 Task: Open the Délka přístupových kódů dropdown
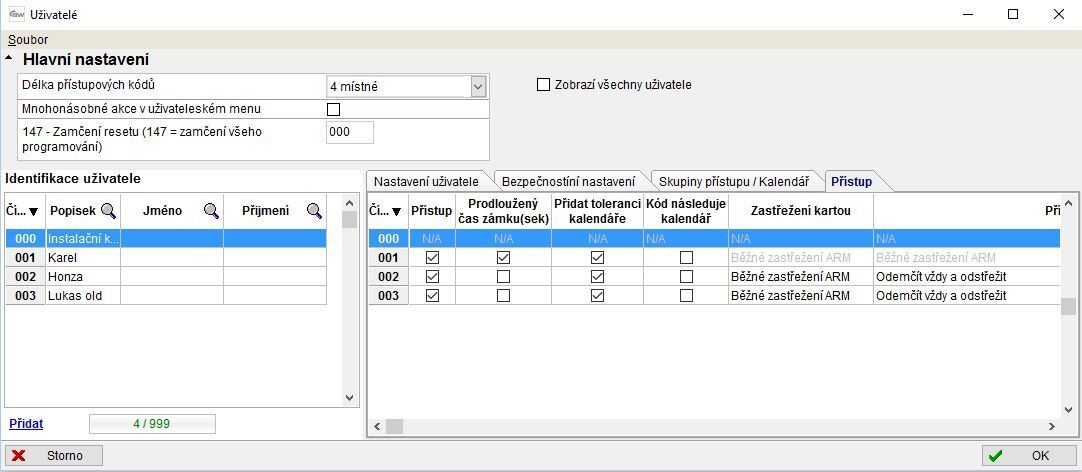(478, 87)
